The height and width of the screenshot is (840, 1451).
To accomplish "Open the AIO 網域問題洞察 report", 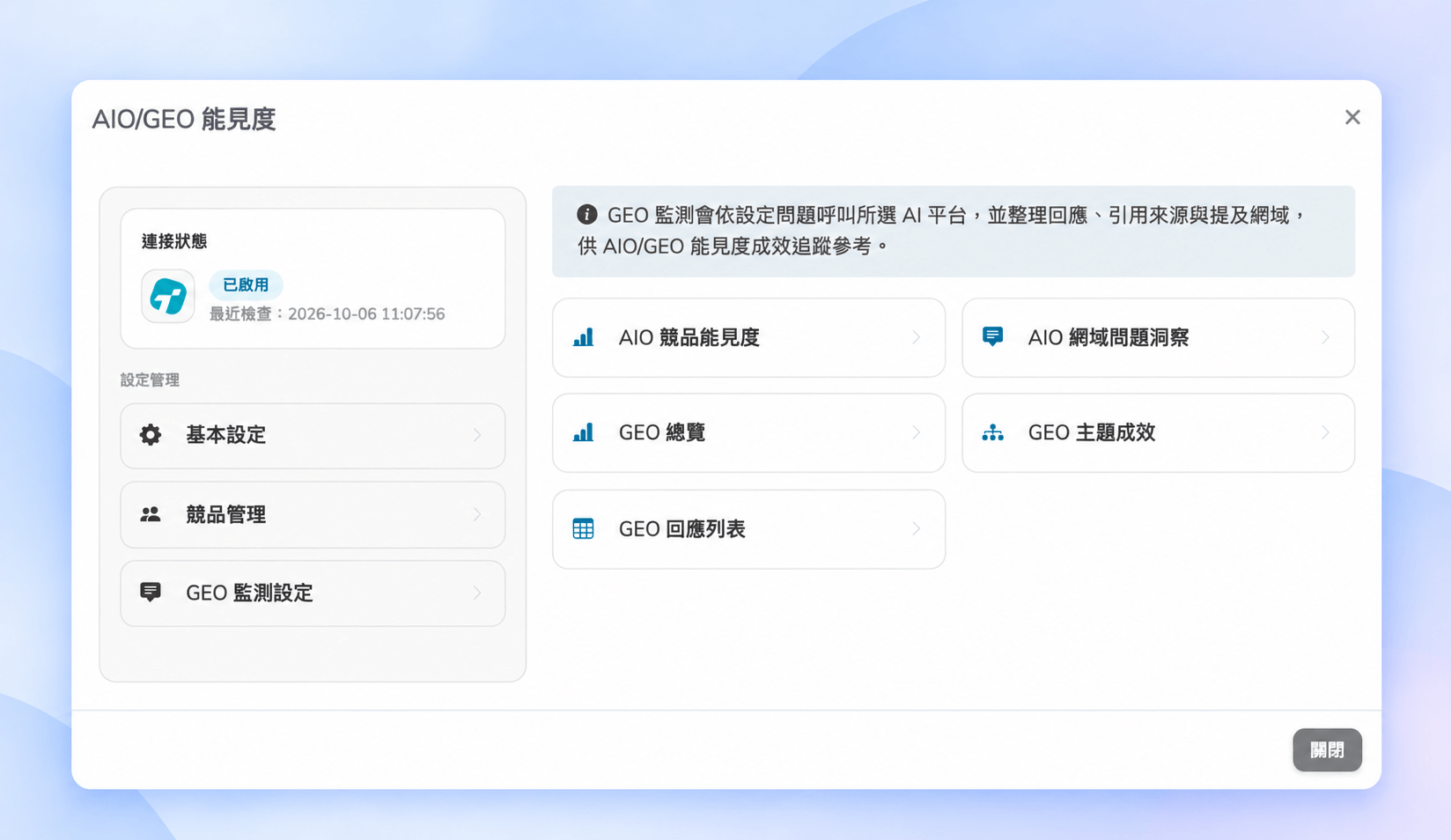I will (1158, 337).
